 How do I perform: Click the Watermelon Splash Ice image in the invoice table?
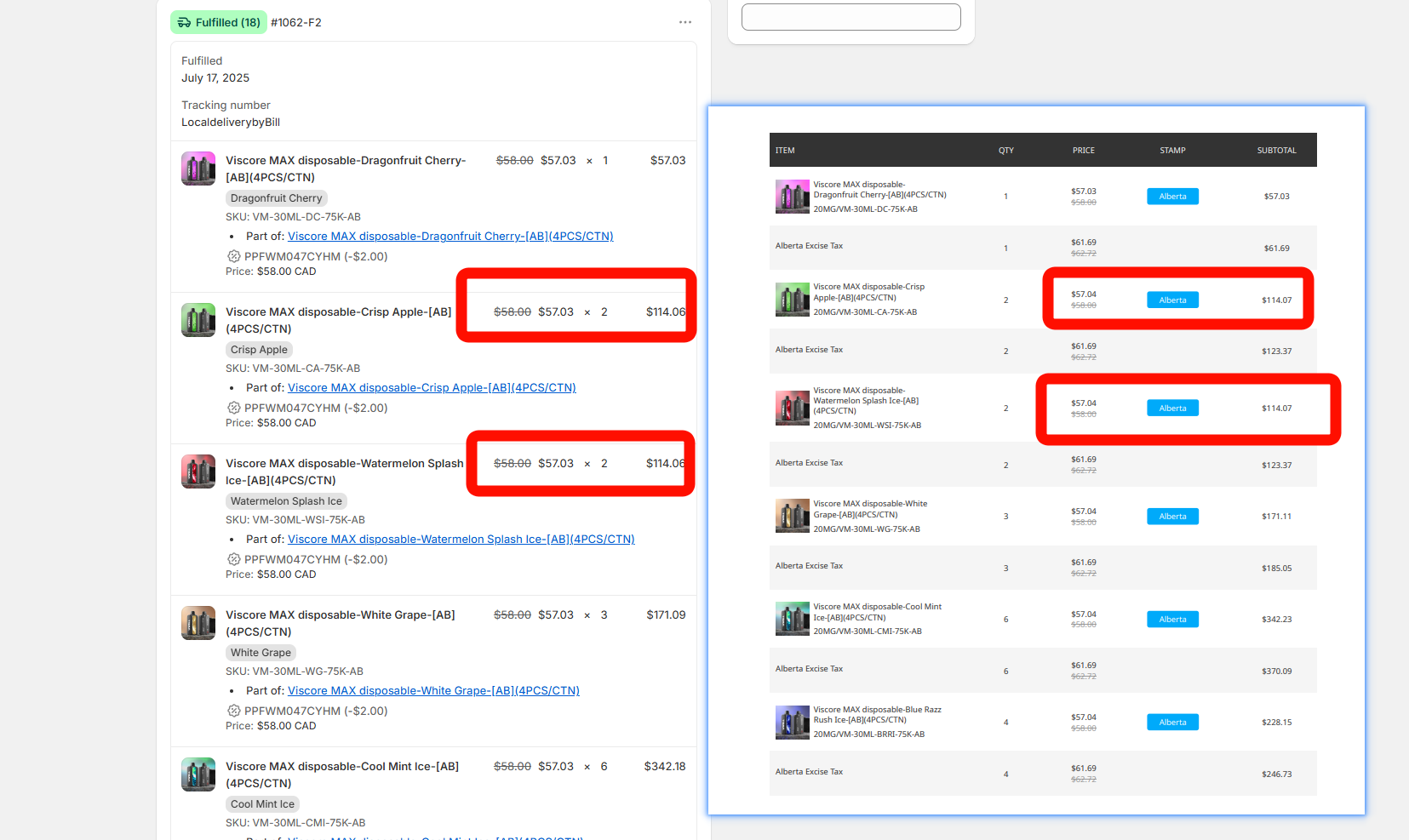(x=792, y=409)
